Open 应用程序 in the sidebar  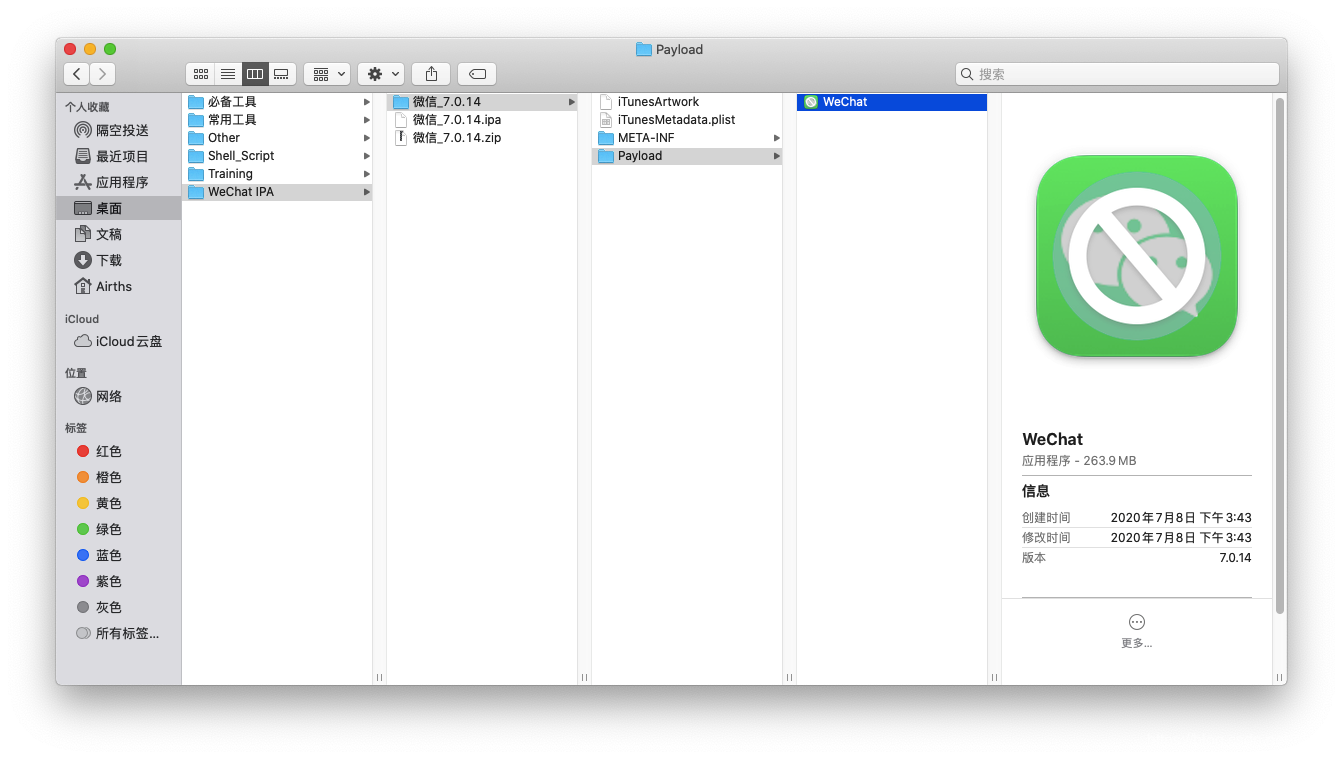[x=118, y=182]
